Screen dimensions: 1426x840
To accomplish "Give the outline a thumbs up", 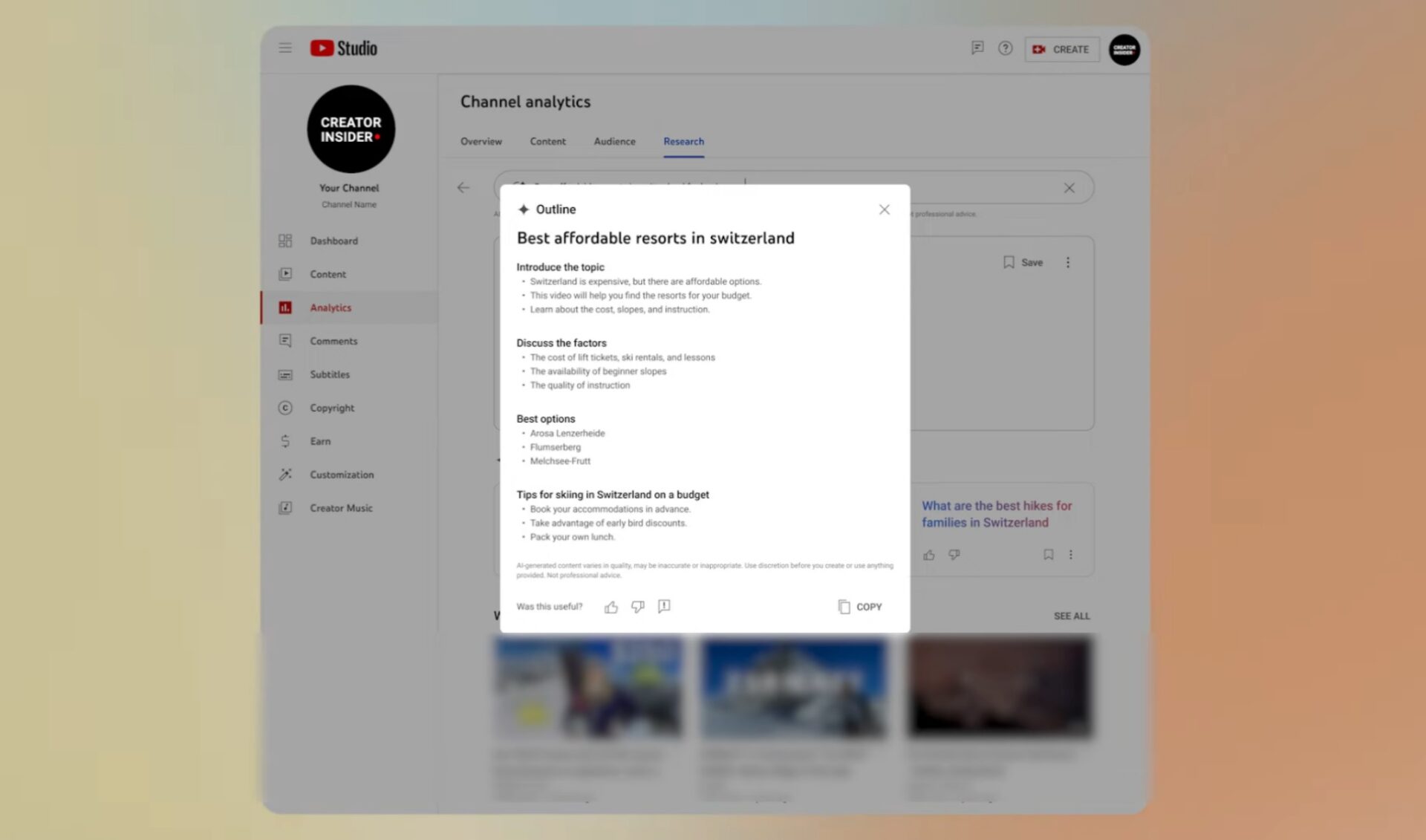I will pyautogui.click(x=611, y=607).
